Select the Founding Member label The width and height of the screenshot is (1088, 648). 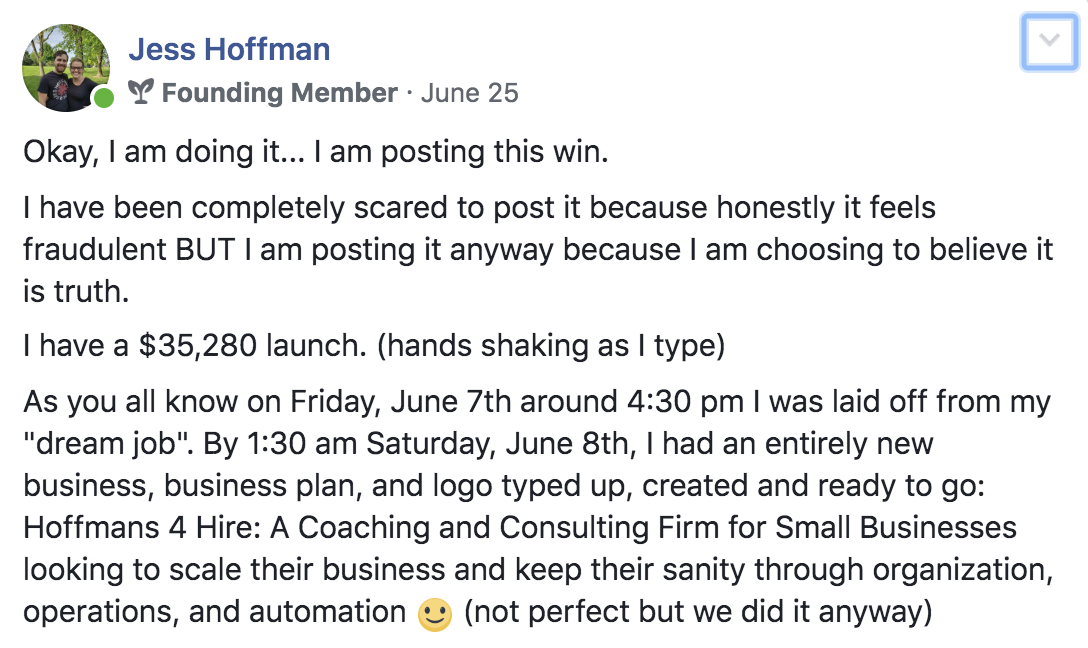pyautogui.click(x=279, y=93)
